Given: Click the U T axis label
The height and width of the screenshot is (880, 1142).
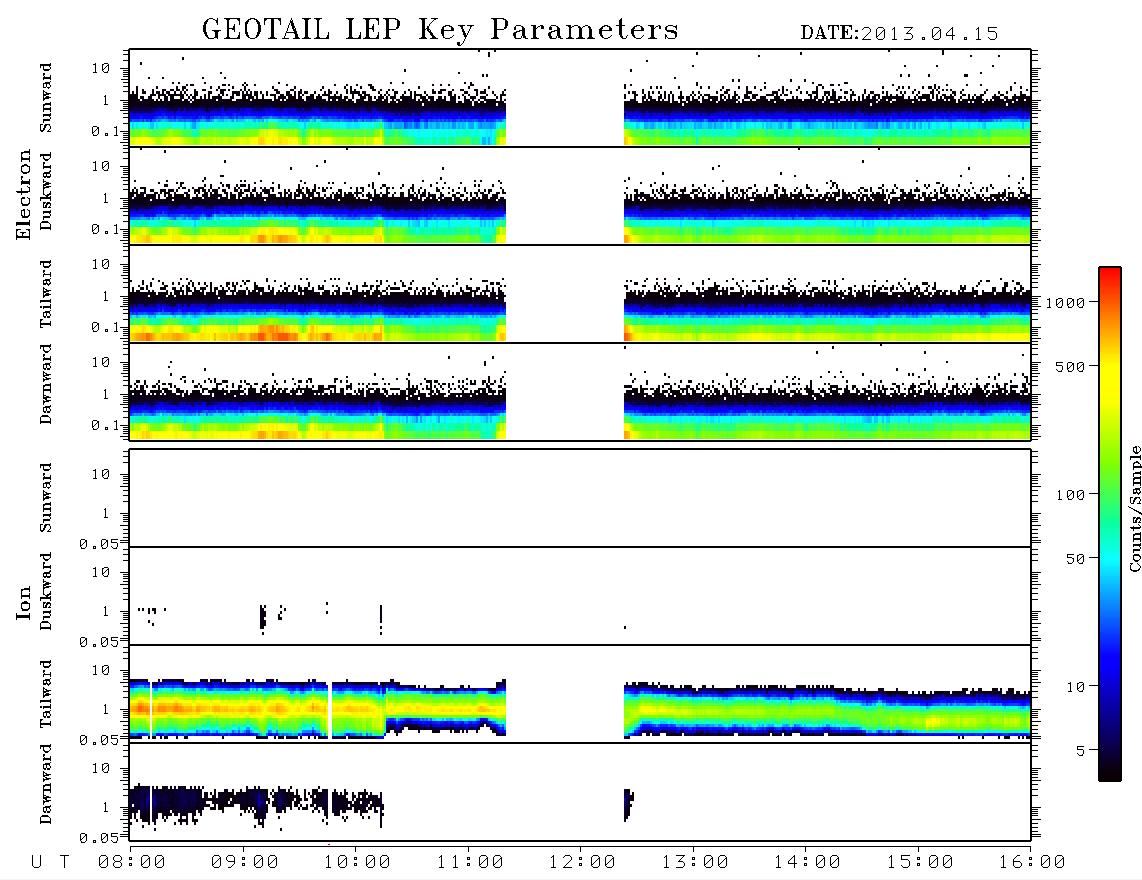Looking at the screenshot, I should 50,862.
